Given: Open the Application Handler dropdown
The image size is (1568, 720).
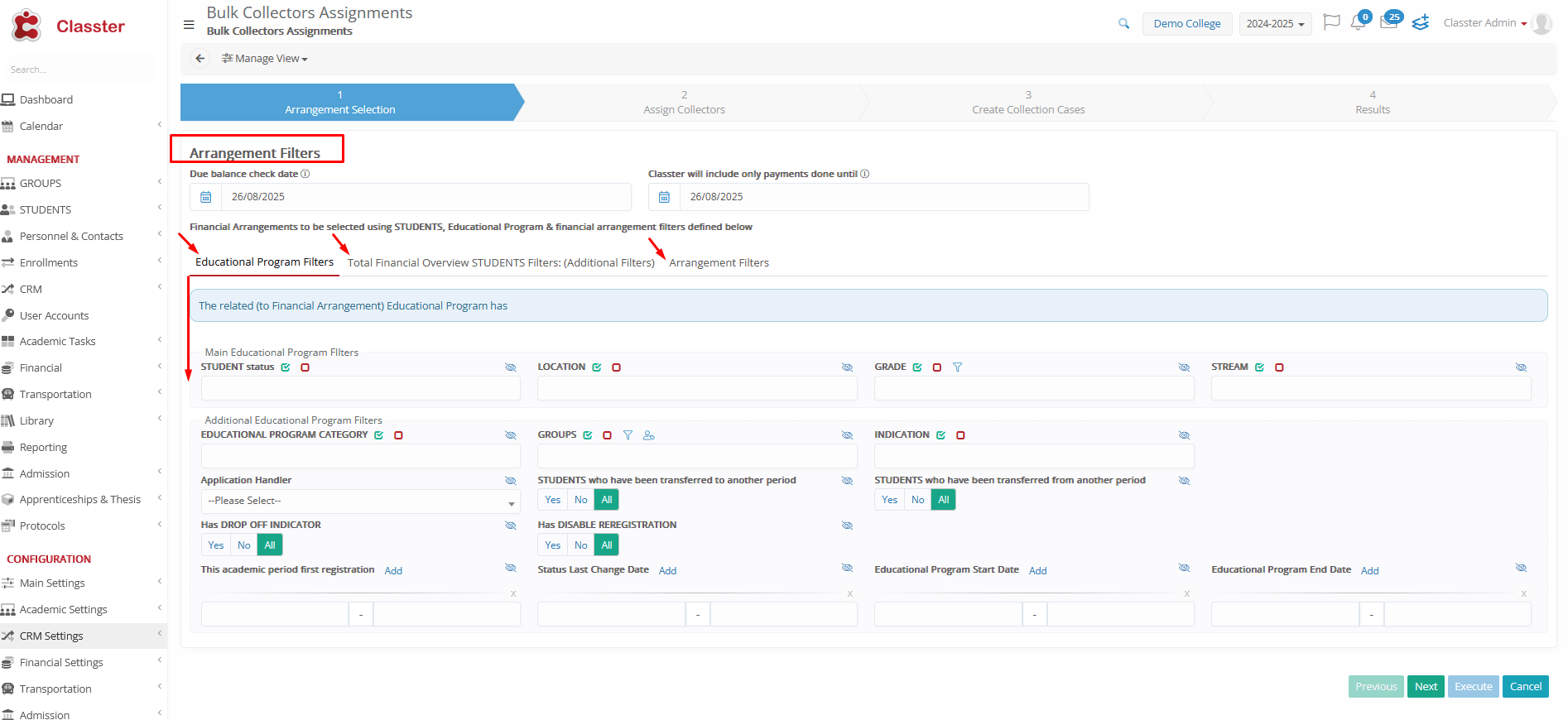Looking at the screenshot, I should [x=360, y=502].
